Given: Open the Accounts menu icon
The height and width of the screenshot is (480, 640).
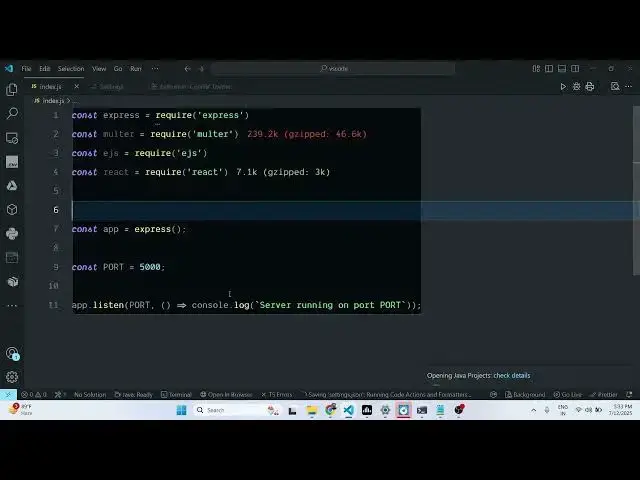Looking at the screenshot, I should (12, 353).
